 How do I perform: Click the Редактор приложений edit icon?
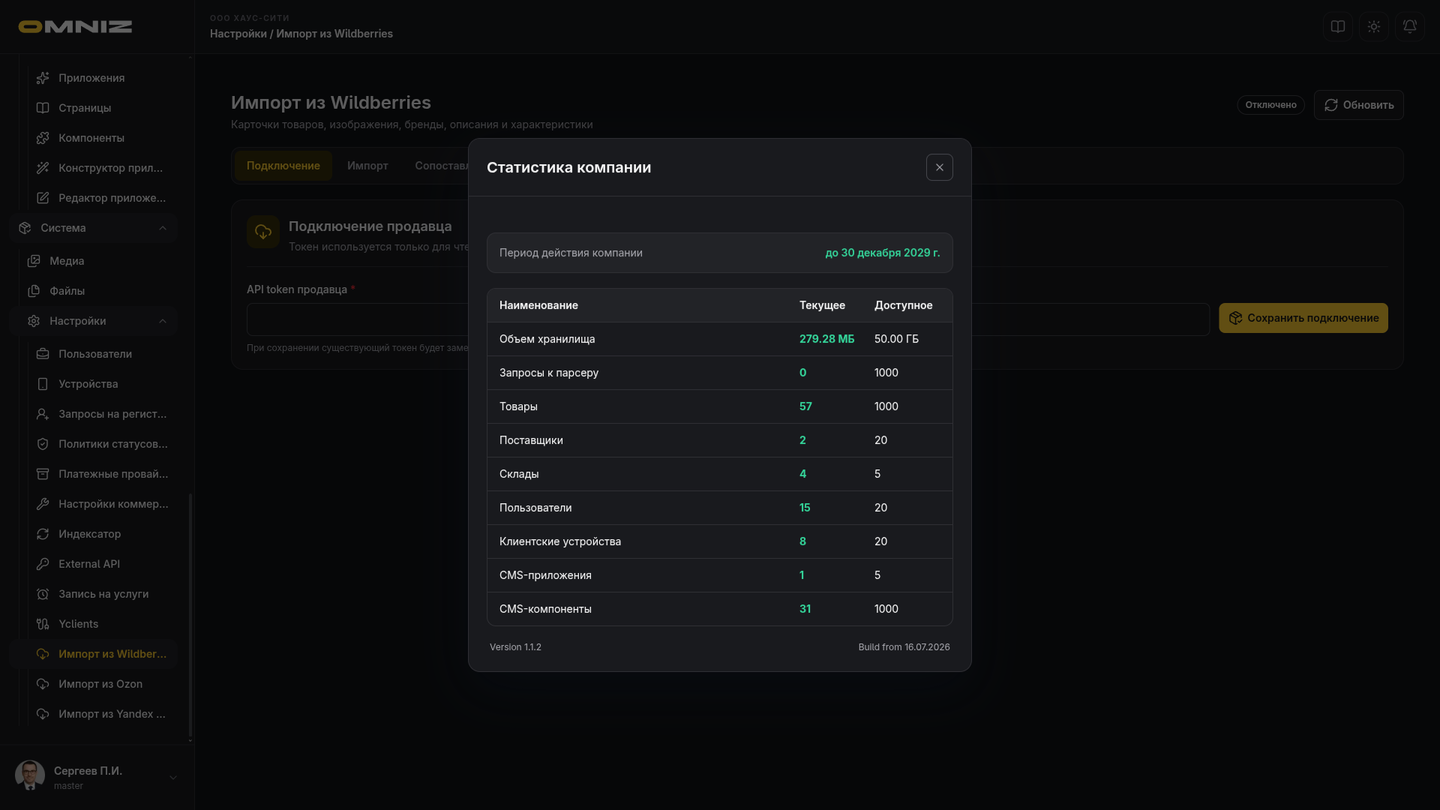click(x=43, y=198)
